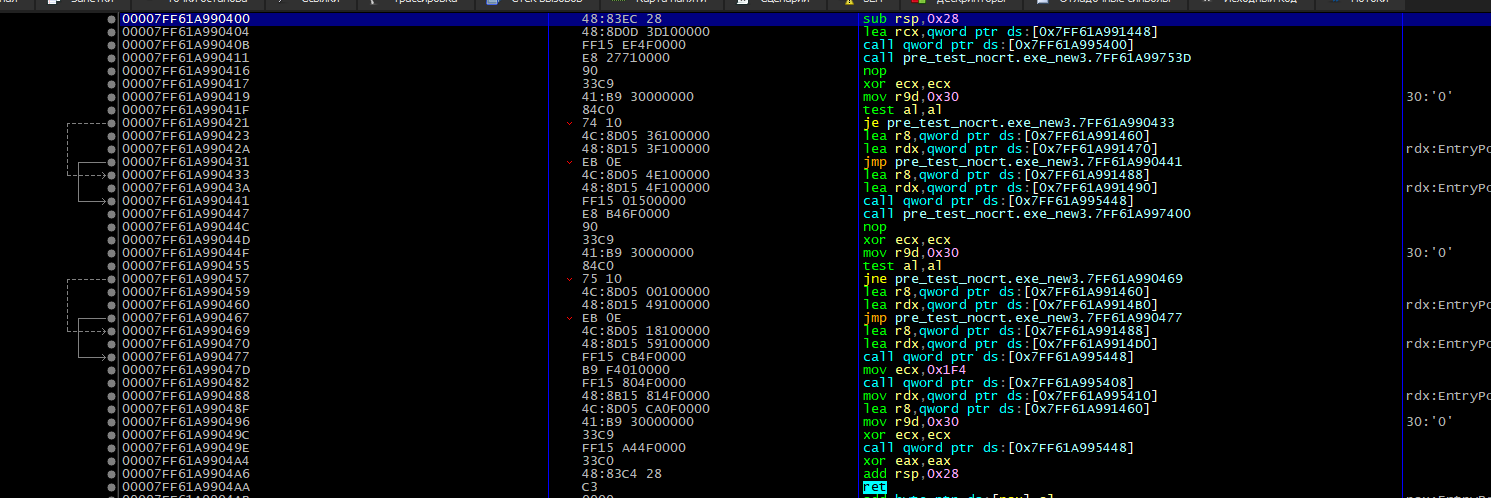
Task: Click red jump arrow beside bytes 74 10
Action: coord(569,123)
